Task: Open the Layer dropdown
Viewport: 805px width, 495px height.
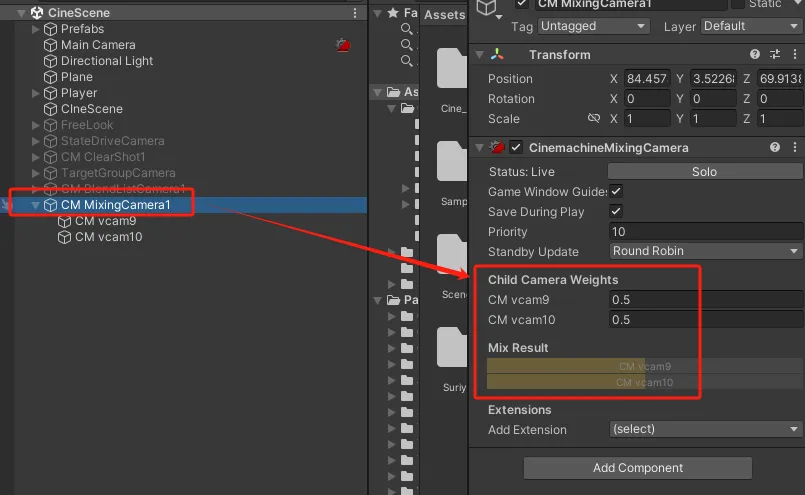Action: pos(752,26)
